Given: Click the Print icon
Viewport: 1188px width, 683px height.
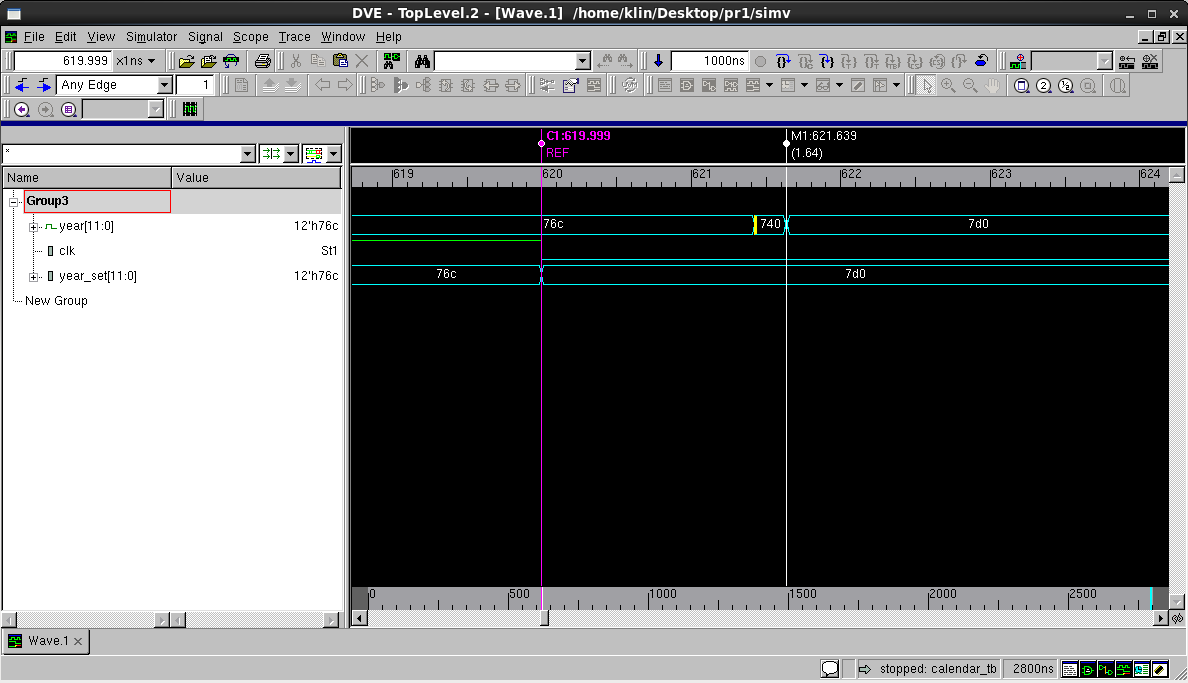Looking at the screenshot, I should pos(262,61).
